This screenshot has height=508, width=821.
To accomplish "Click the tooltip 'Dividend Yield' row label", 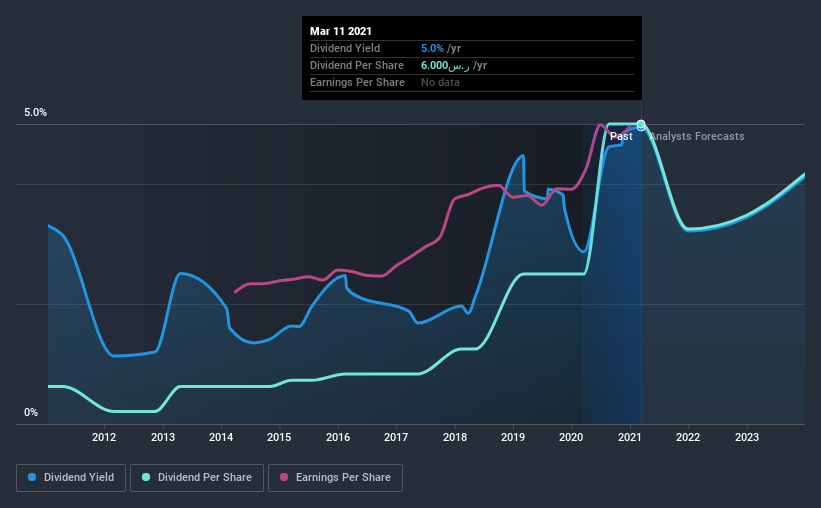I will [x=345, y=48].
